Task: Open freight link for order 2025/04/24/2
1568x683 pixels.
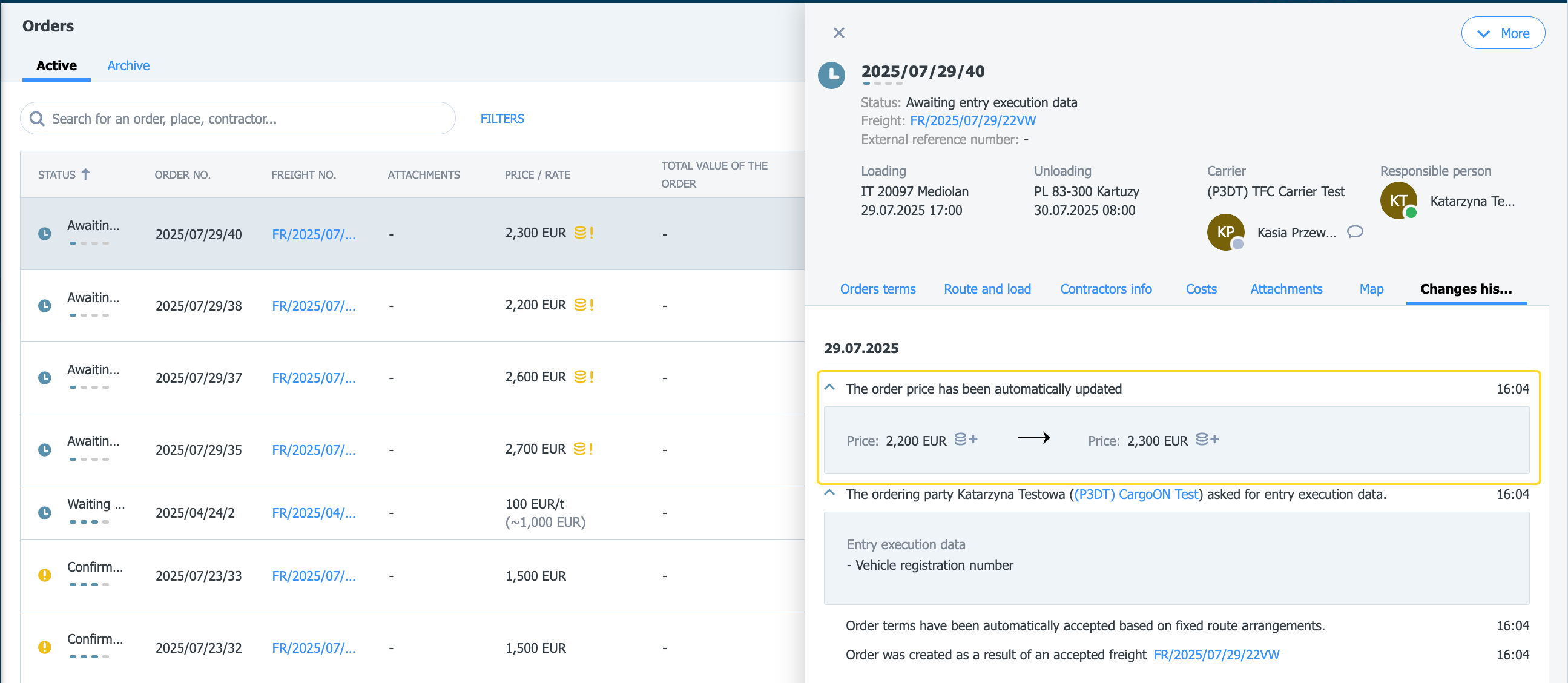Action: (x=314, y=513)
